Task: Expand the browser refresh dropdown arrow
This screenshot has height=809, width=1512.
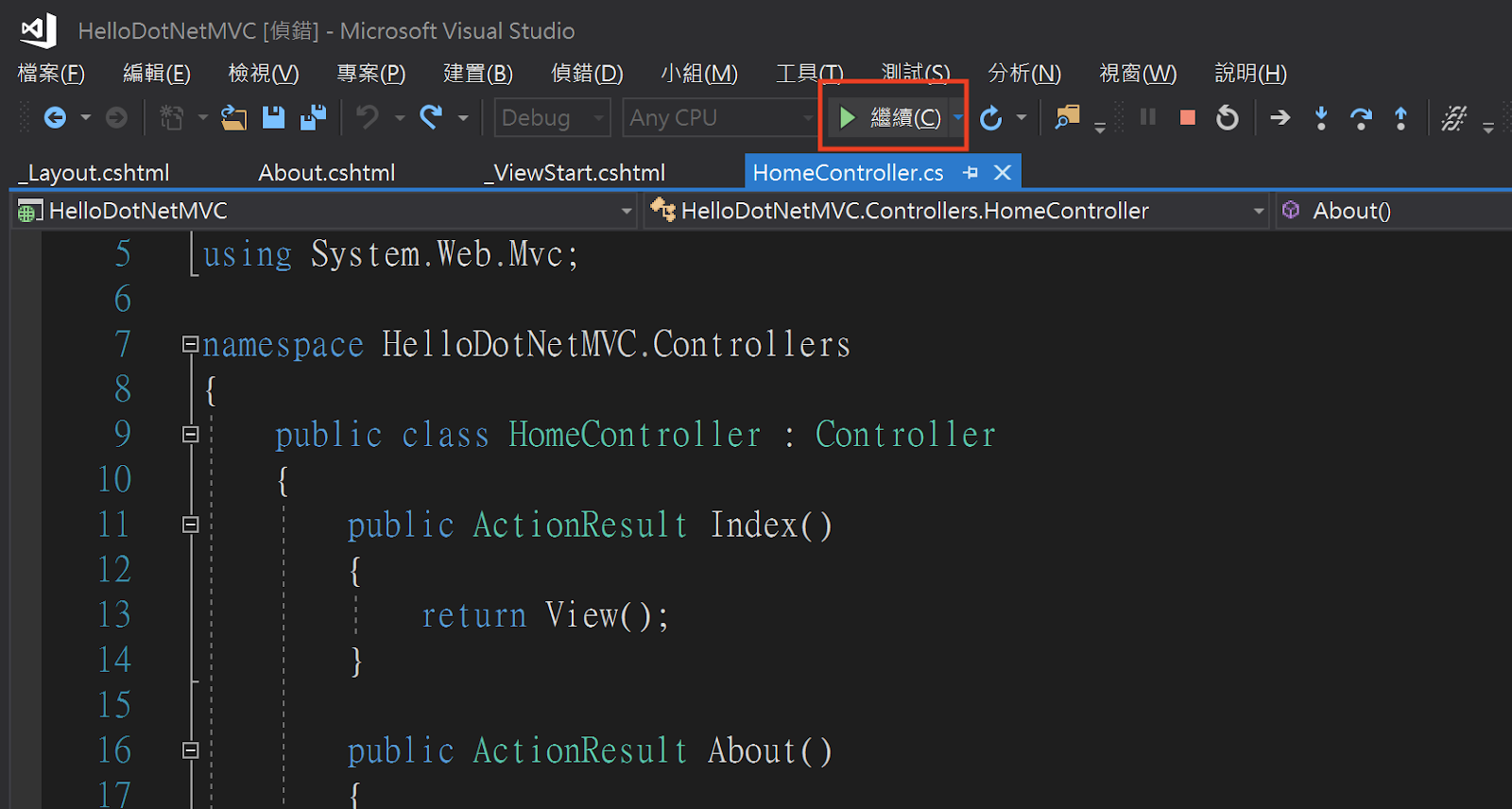Action: tap(1021, 117)
